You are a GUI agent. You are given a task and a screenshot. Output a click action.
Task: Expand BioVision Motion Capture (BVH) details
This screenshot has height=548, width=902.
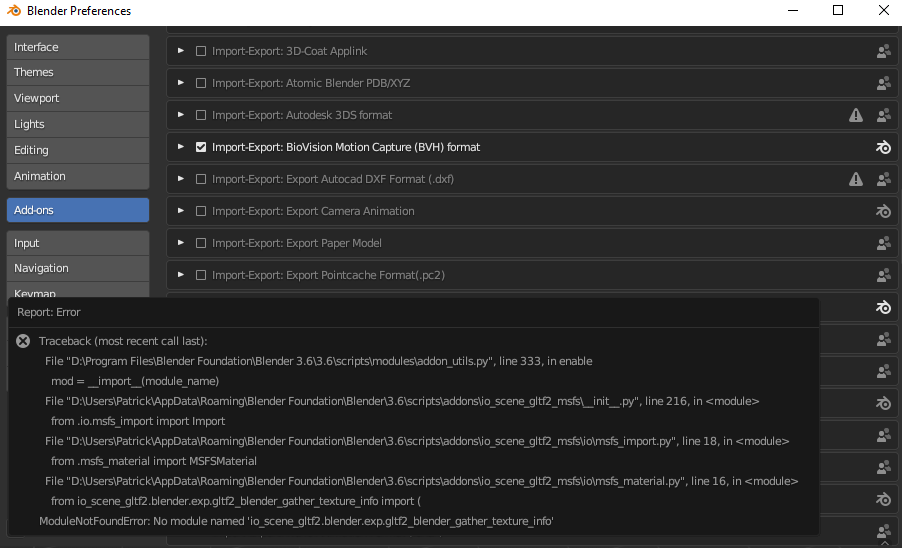[181, 147]
